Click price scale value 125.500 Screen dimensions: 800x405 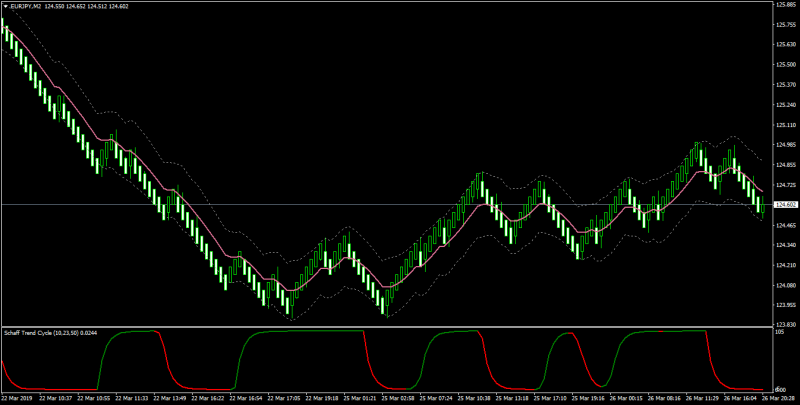(x=785, y=65)
